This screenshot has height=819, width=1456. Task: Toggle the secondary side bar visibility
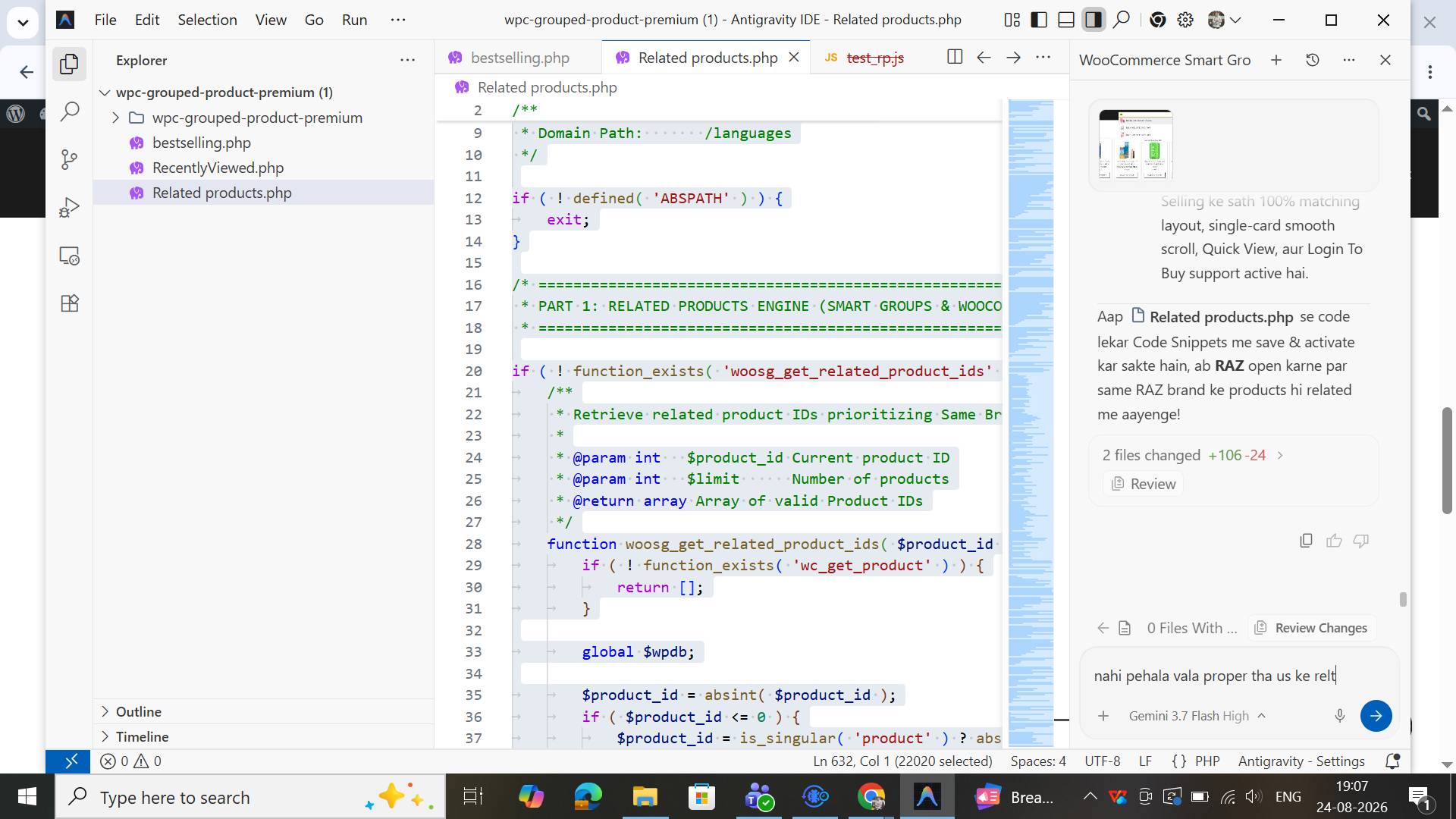(x=1094, y=20)
